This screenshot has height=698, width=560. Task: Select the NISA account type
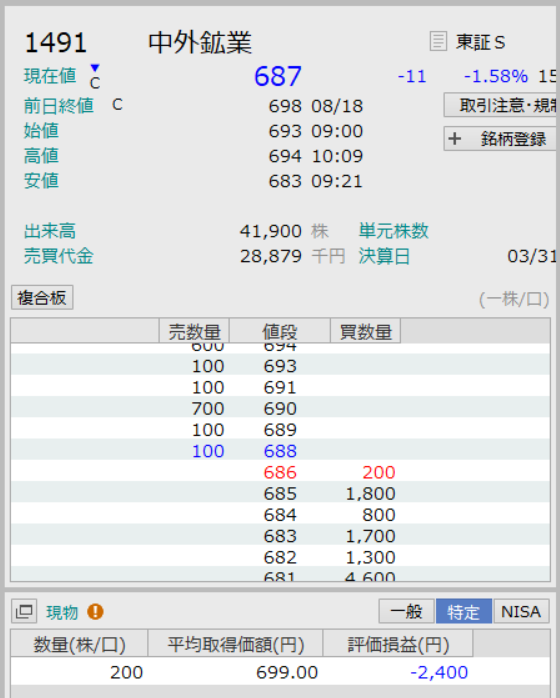pos(521,611)
